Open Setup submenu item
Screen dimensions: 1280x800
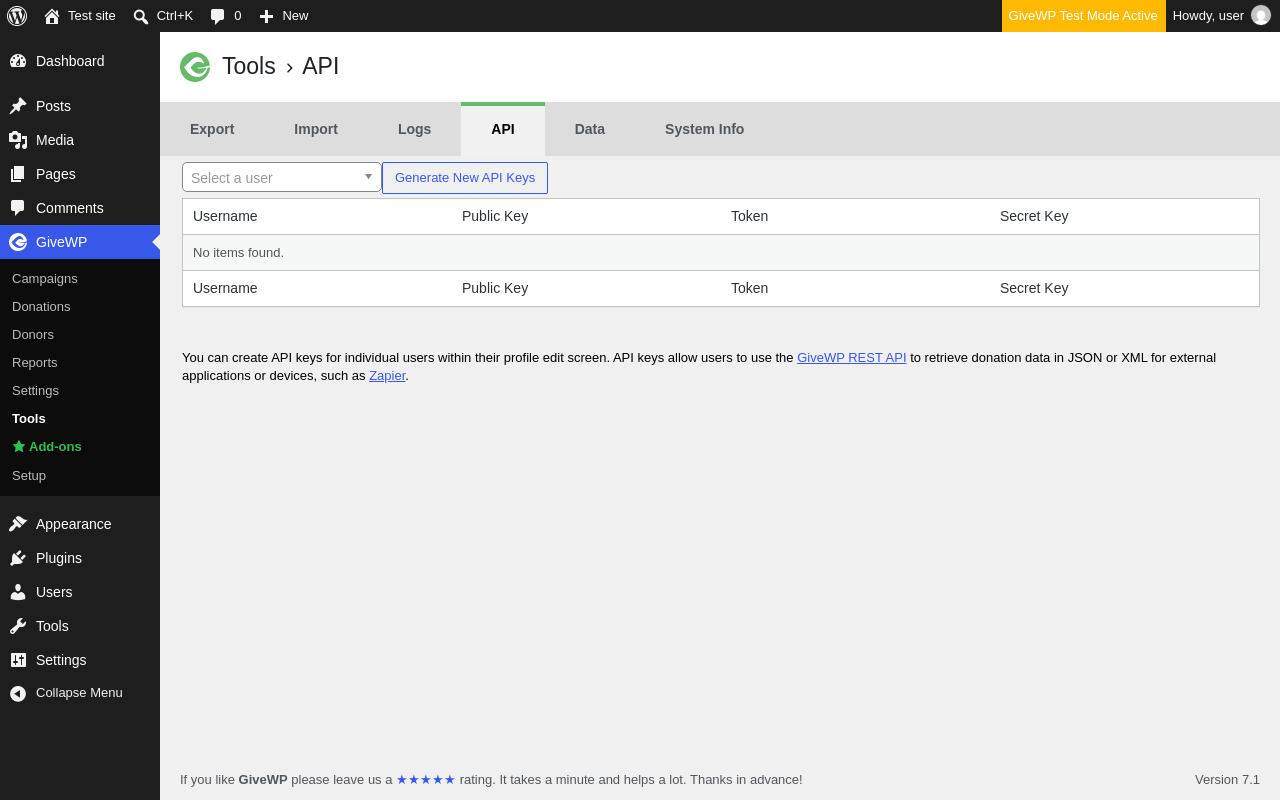point(80,475)
